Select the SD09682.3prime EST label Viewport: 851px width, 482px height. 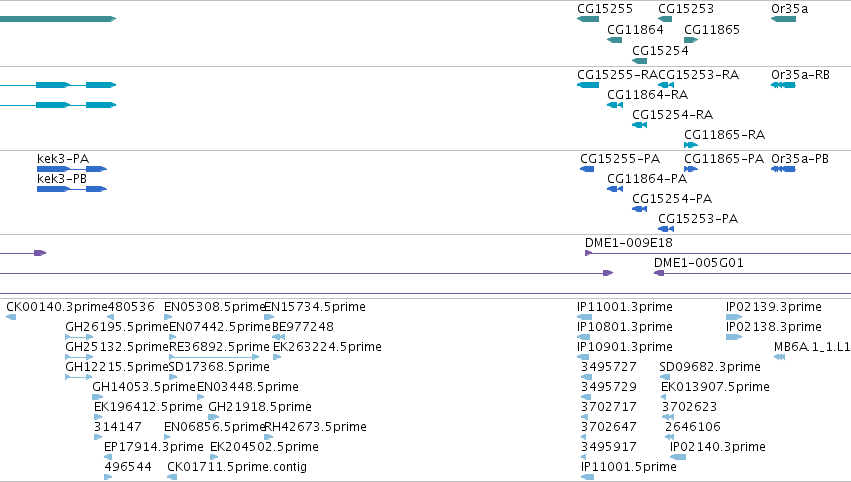710,367
